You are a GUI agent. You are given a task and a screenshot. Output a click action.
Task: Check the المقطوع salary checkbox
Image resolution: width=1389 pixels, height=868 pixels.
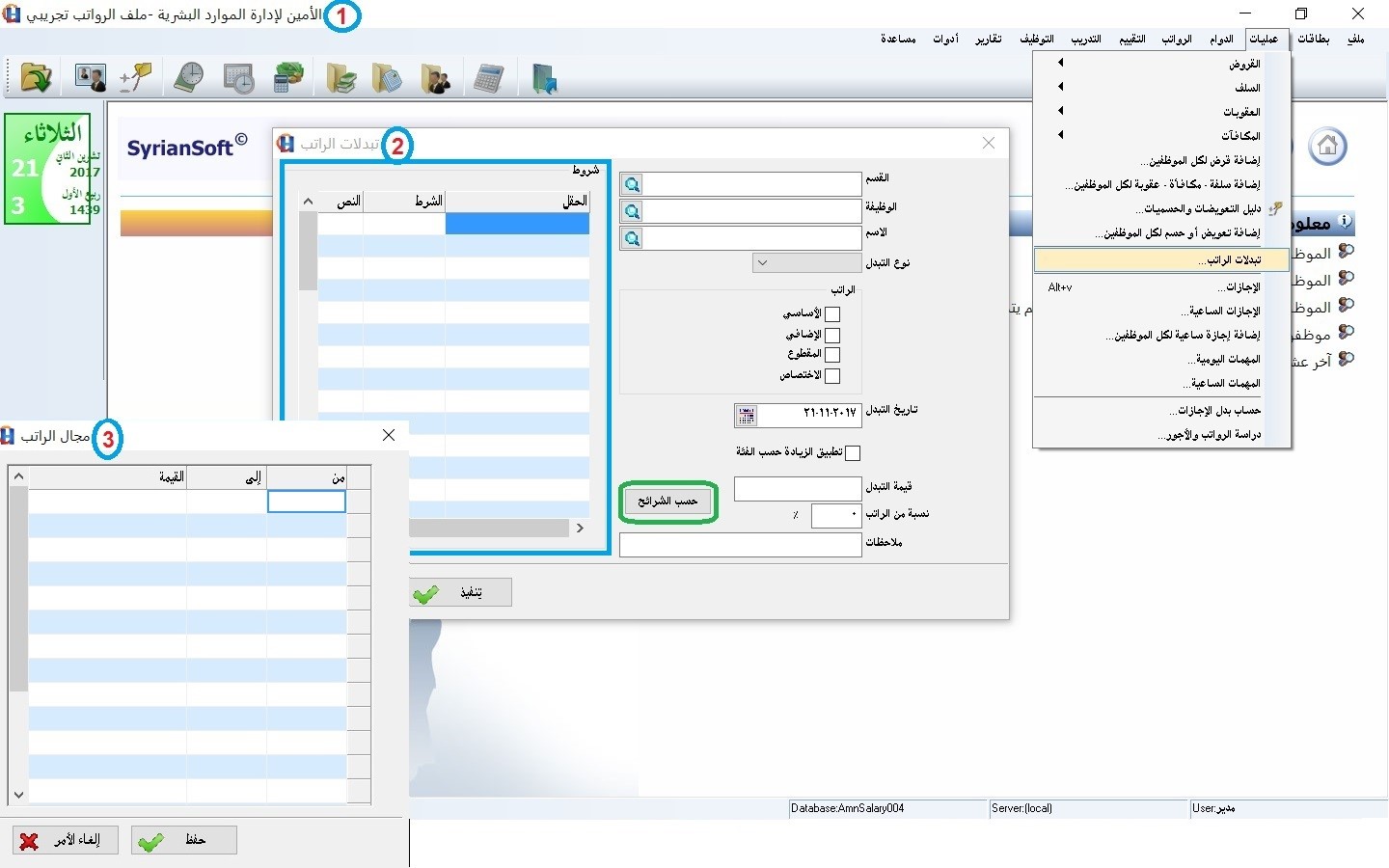pos(832,355)
